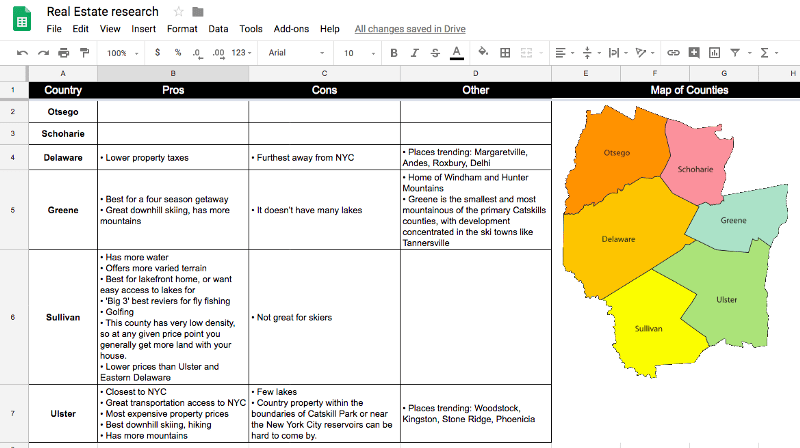Open the Arial font dropdown
Viewport: 800px width, 448px height.
click(295, 53)
